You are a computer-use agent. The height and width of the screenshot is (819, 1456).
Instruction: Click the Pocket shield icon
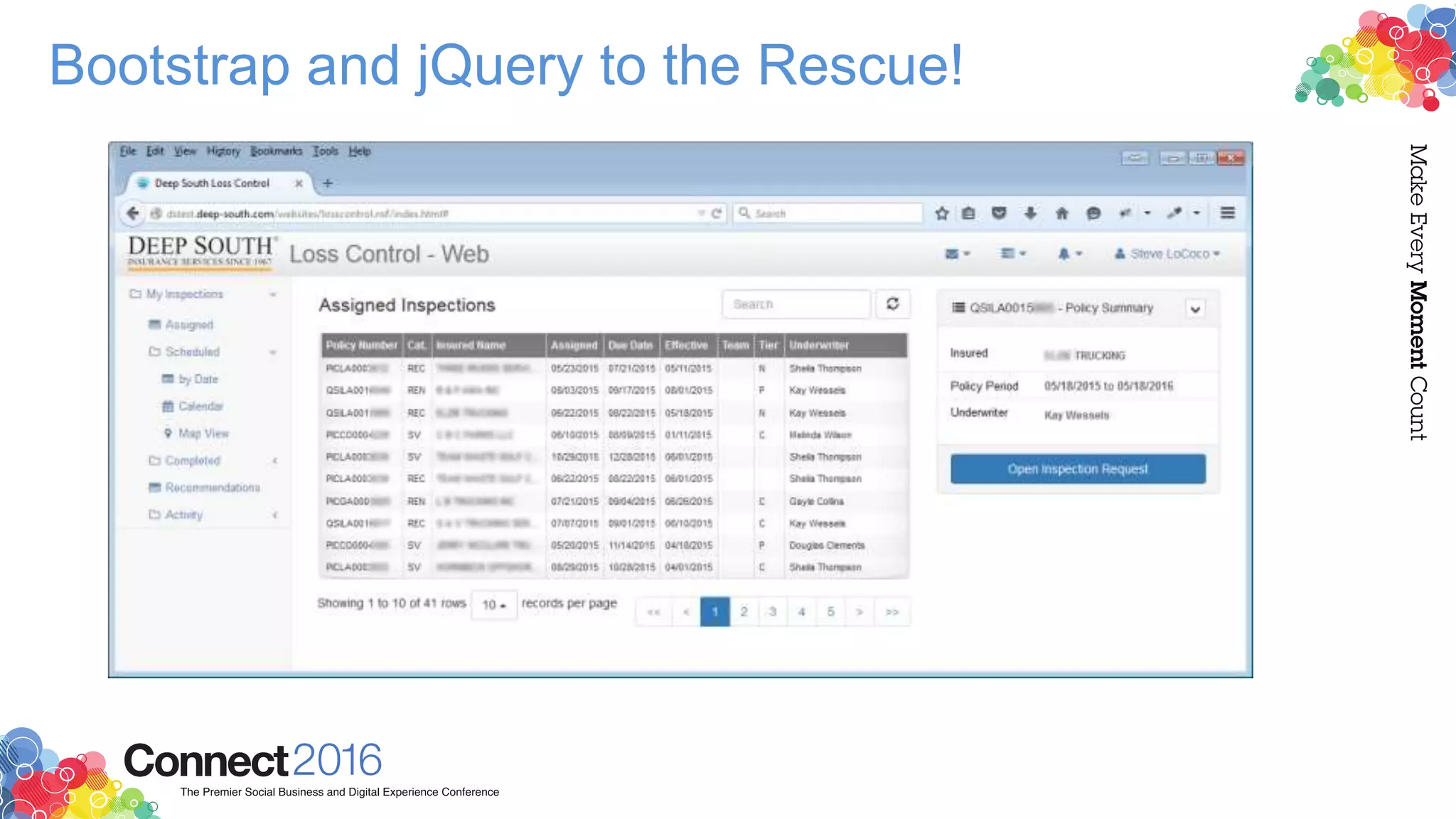point(999,213)
